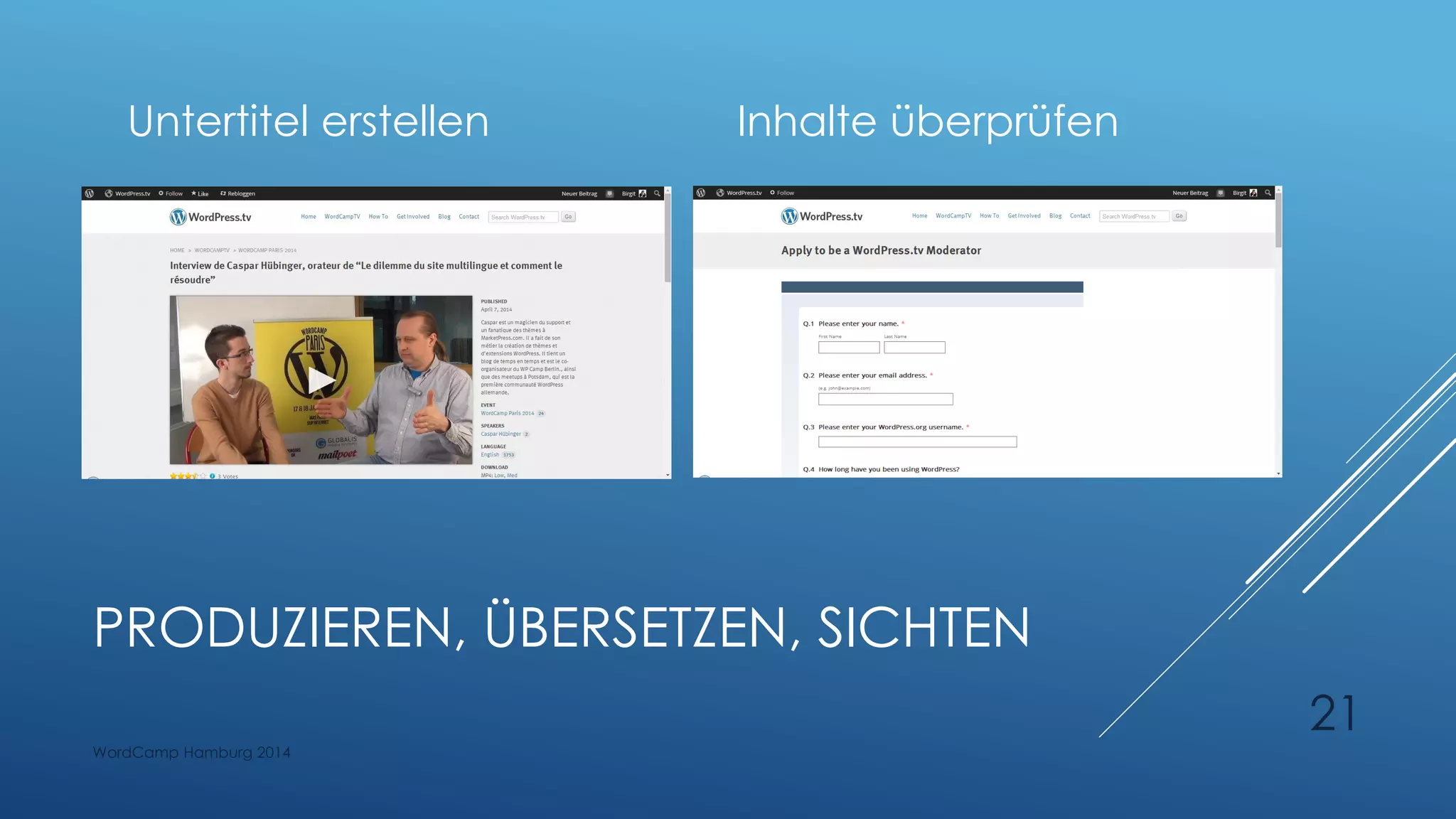This screenshot has width=1456, height=819.
Task: Download MP4 Low quality link
Action: 499,476
